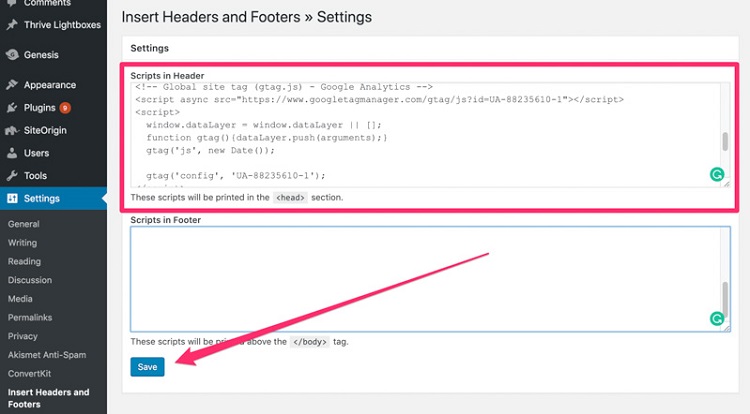
Task: Click the Genesis icon in sidebar
Action: point(12,55)
